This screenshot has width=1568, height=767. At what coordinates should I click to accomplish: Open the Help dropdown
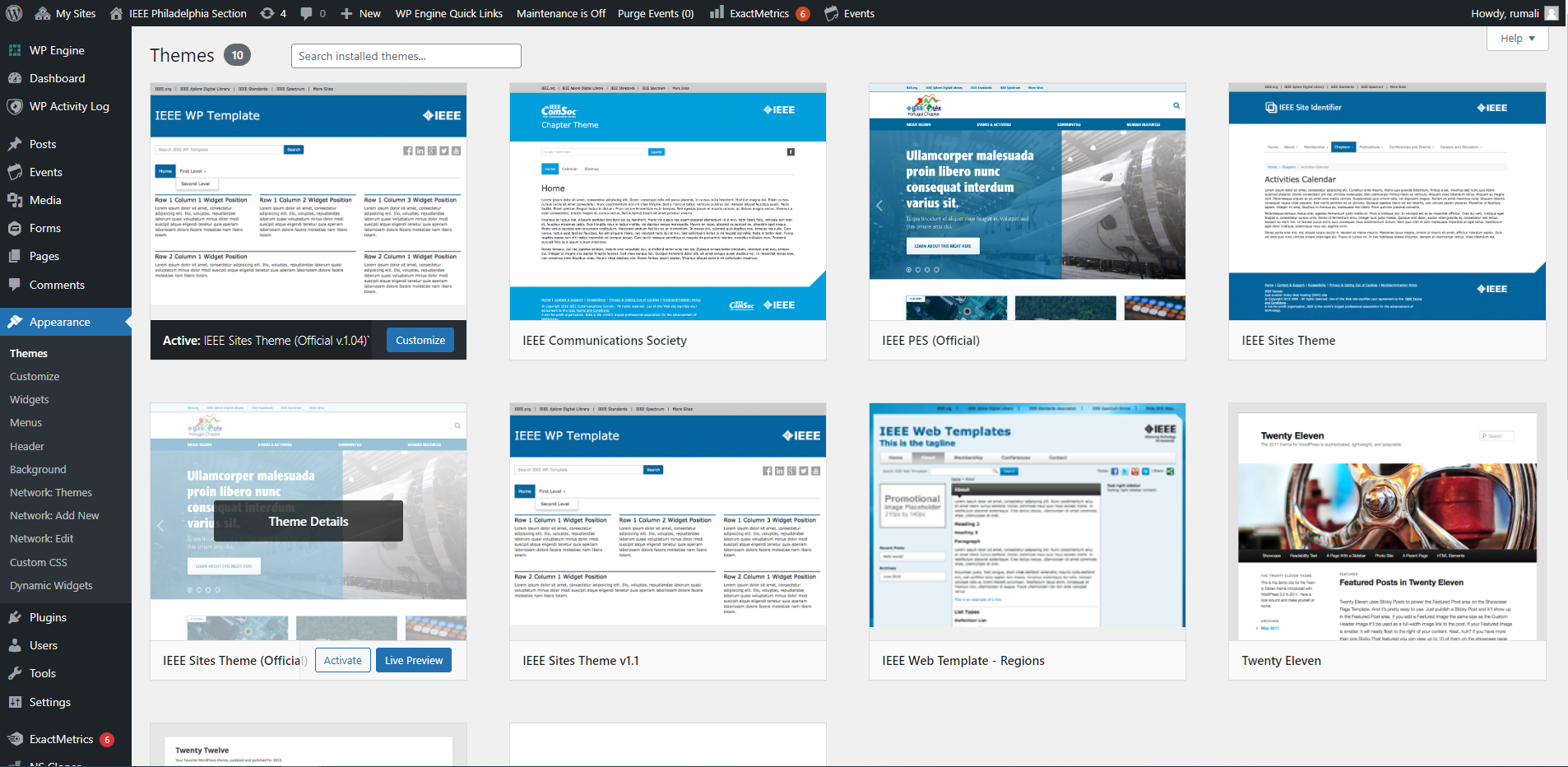pos(1516,38)
